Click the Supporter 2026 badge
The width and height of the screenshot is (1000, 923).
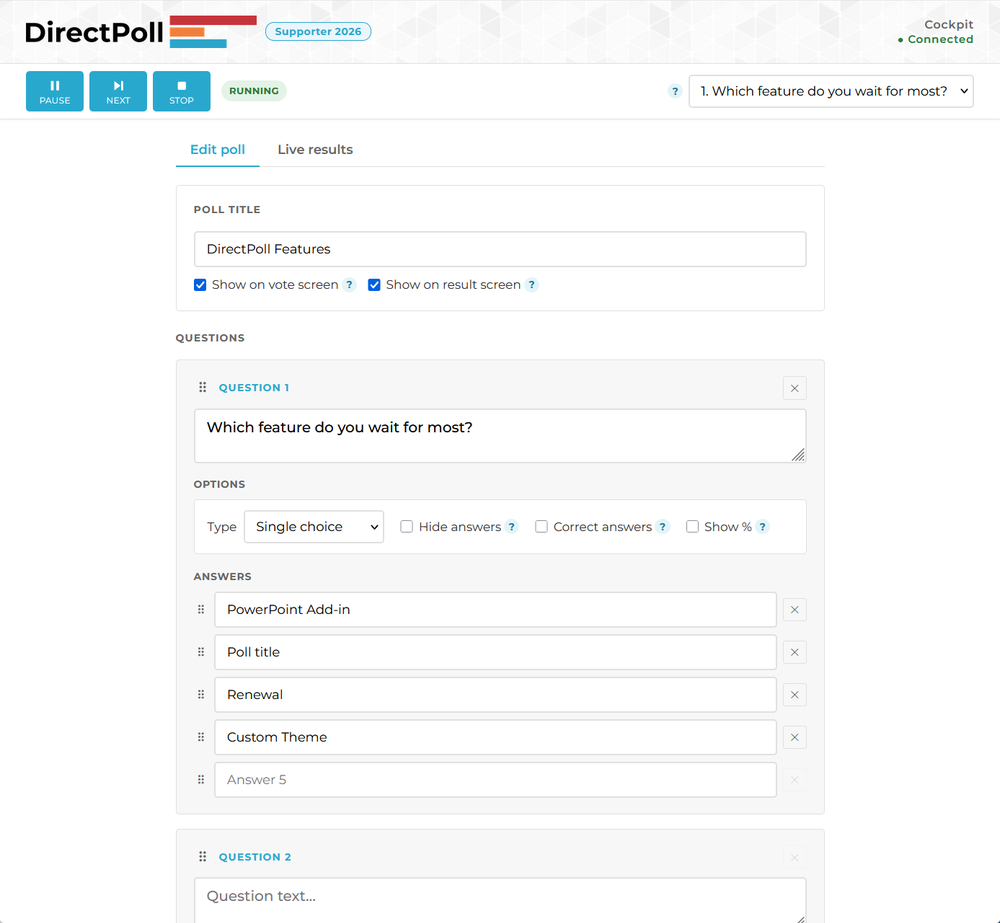coord(318,31)
